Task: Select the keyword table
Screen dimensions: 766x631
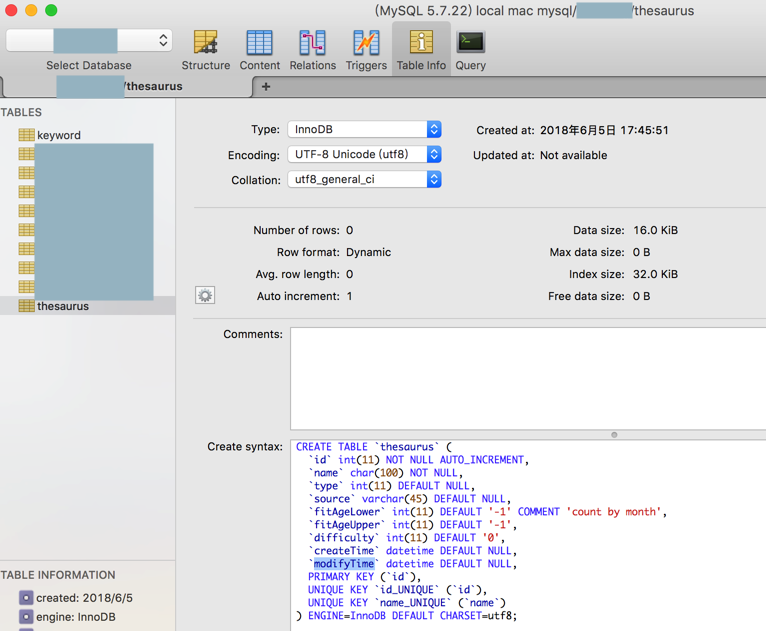Action: [59, 135]
